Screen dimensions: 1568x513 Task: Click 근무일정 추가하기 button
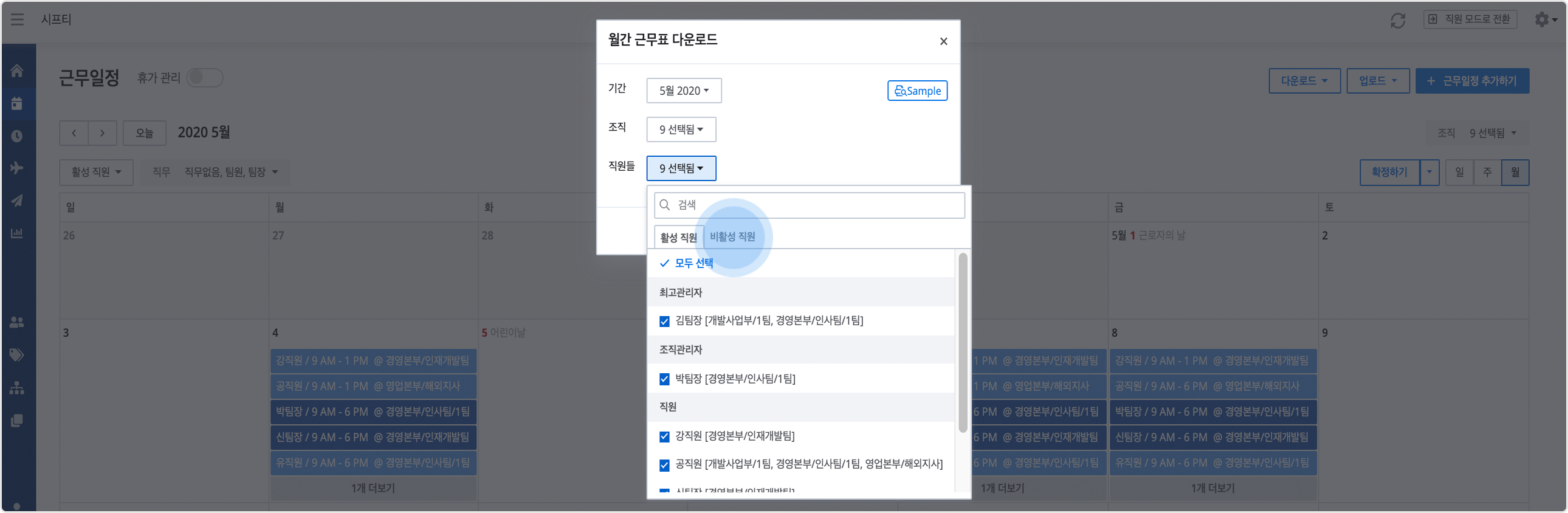pos(1472,80)
